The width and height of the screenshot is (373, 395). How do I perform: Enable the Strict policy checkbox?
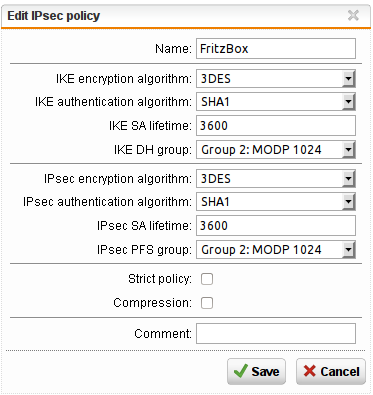(x=207, y=279)
